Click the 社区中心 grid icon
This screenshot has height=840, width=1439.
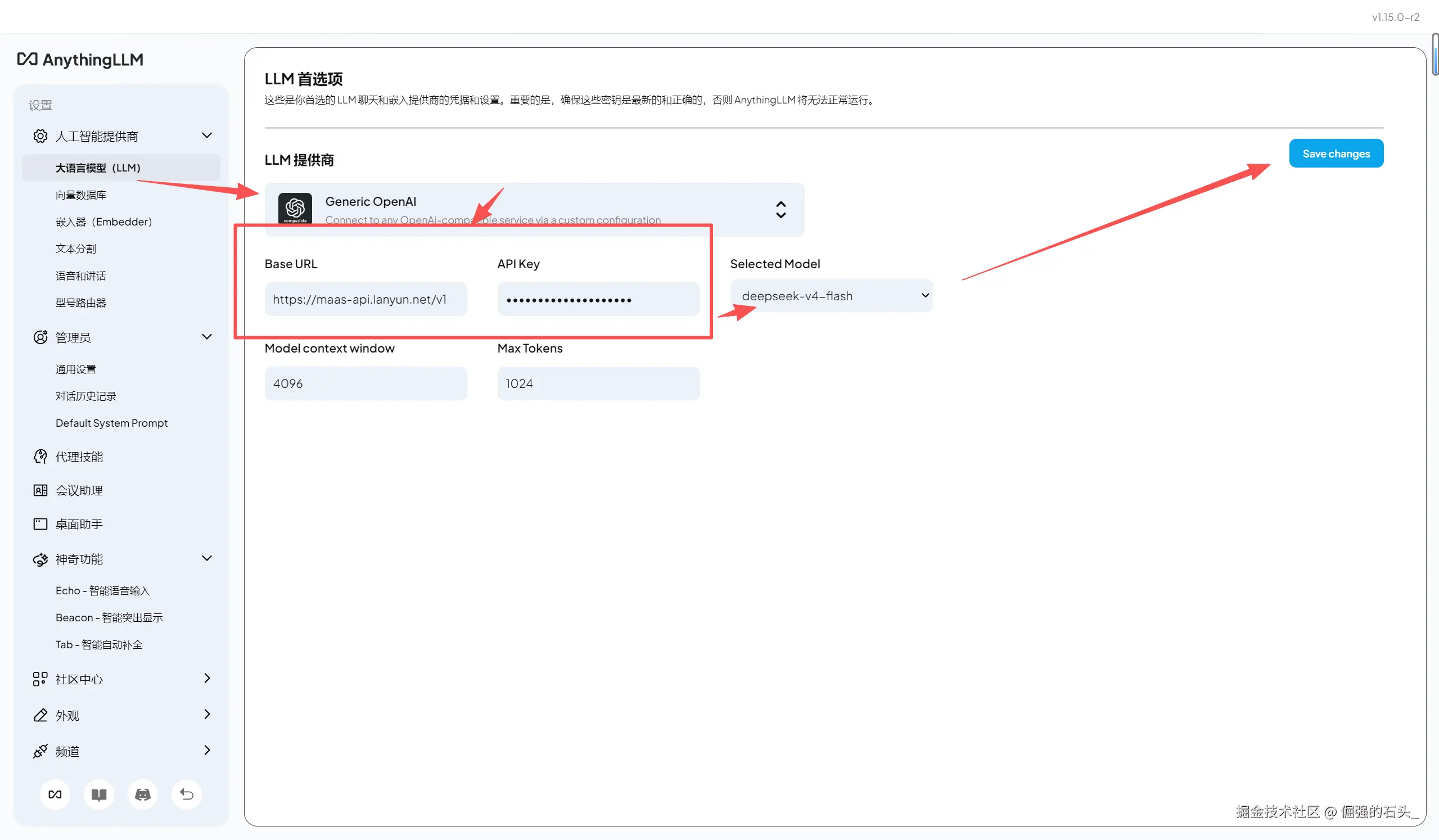(x=40, y=679)
